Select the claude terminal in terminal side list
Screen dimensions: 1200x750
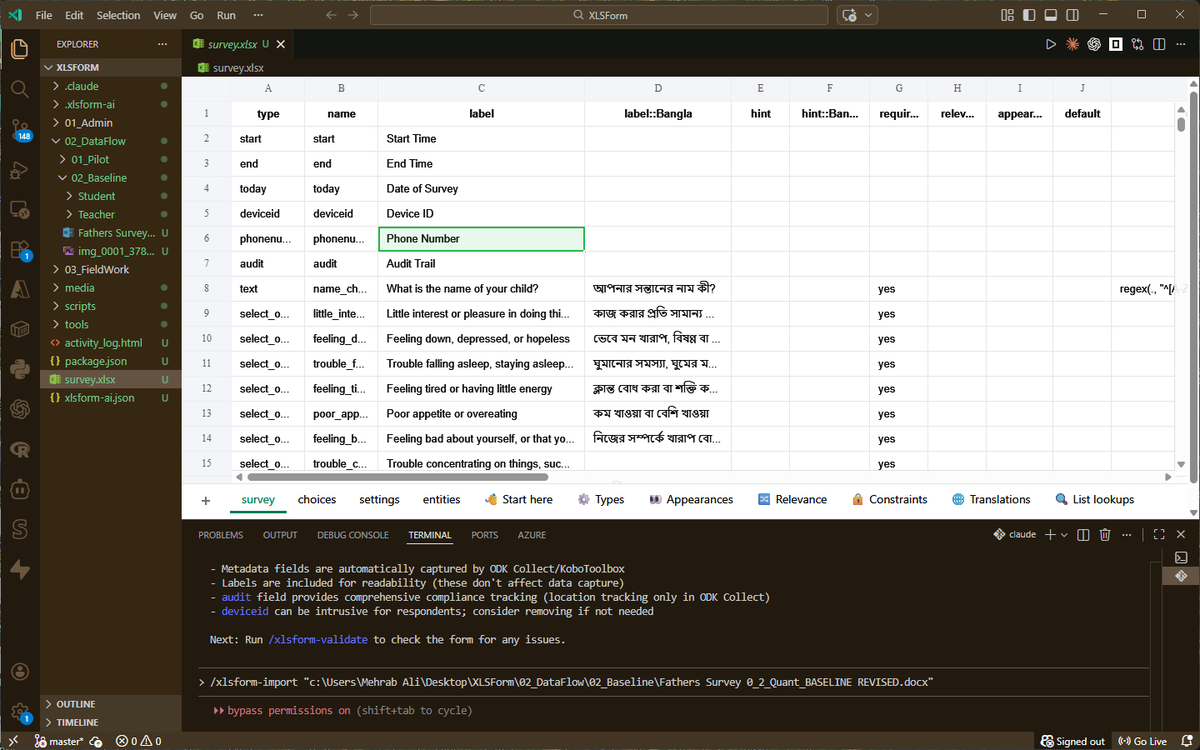click(1181, 576)
